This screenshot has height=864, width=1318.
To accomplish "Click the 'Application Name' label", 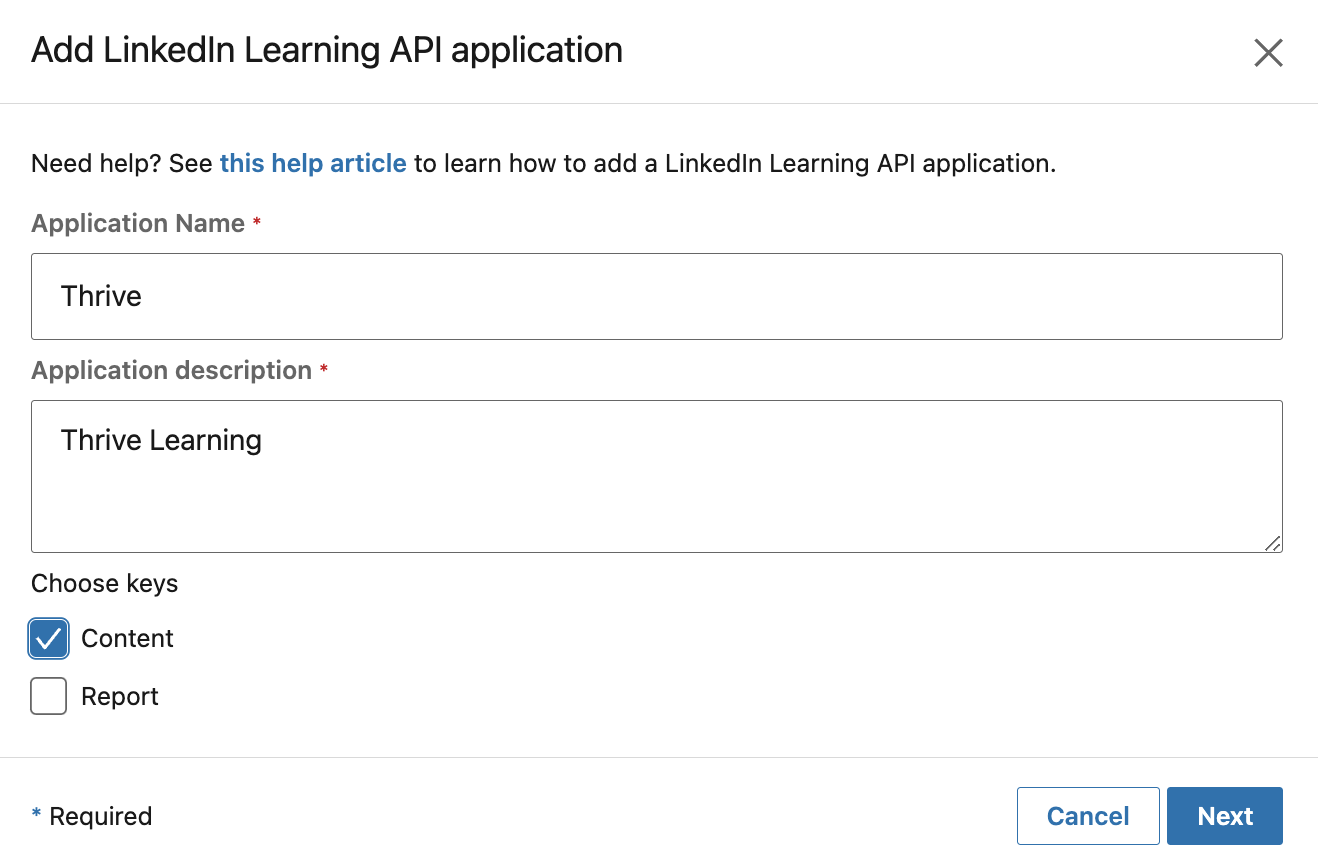I will click(138, 223).
